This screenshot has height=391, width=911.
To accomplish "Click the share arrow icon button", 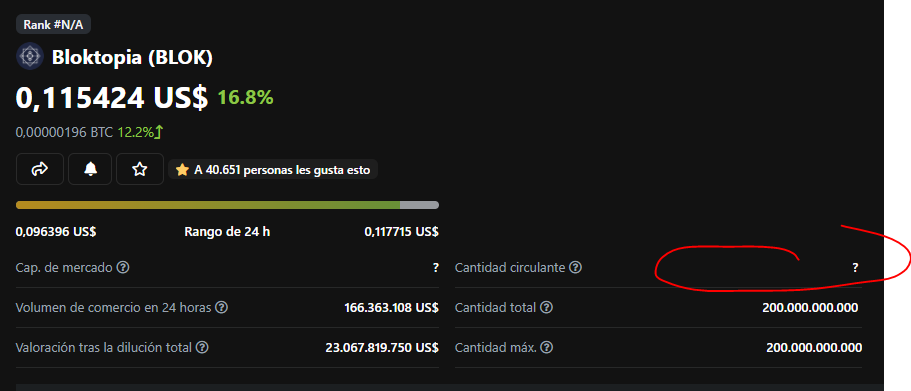I will point(40,169).
